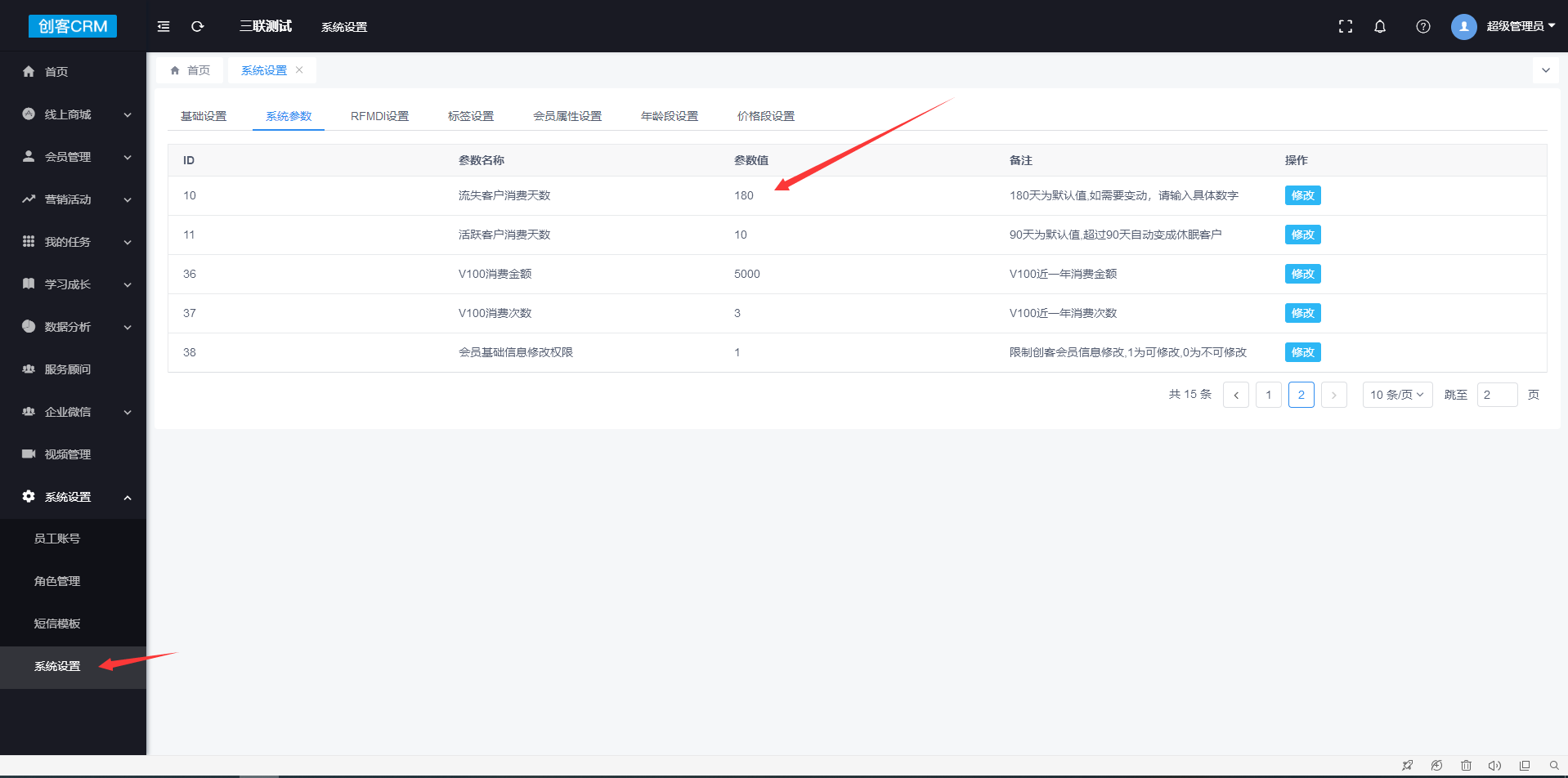The image size is (1568, 778).
Task: Toggle fullscreen mode icon
Action: coord(1346,26)
